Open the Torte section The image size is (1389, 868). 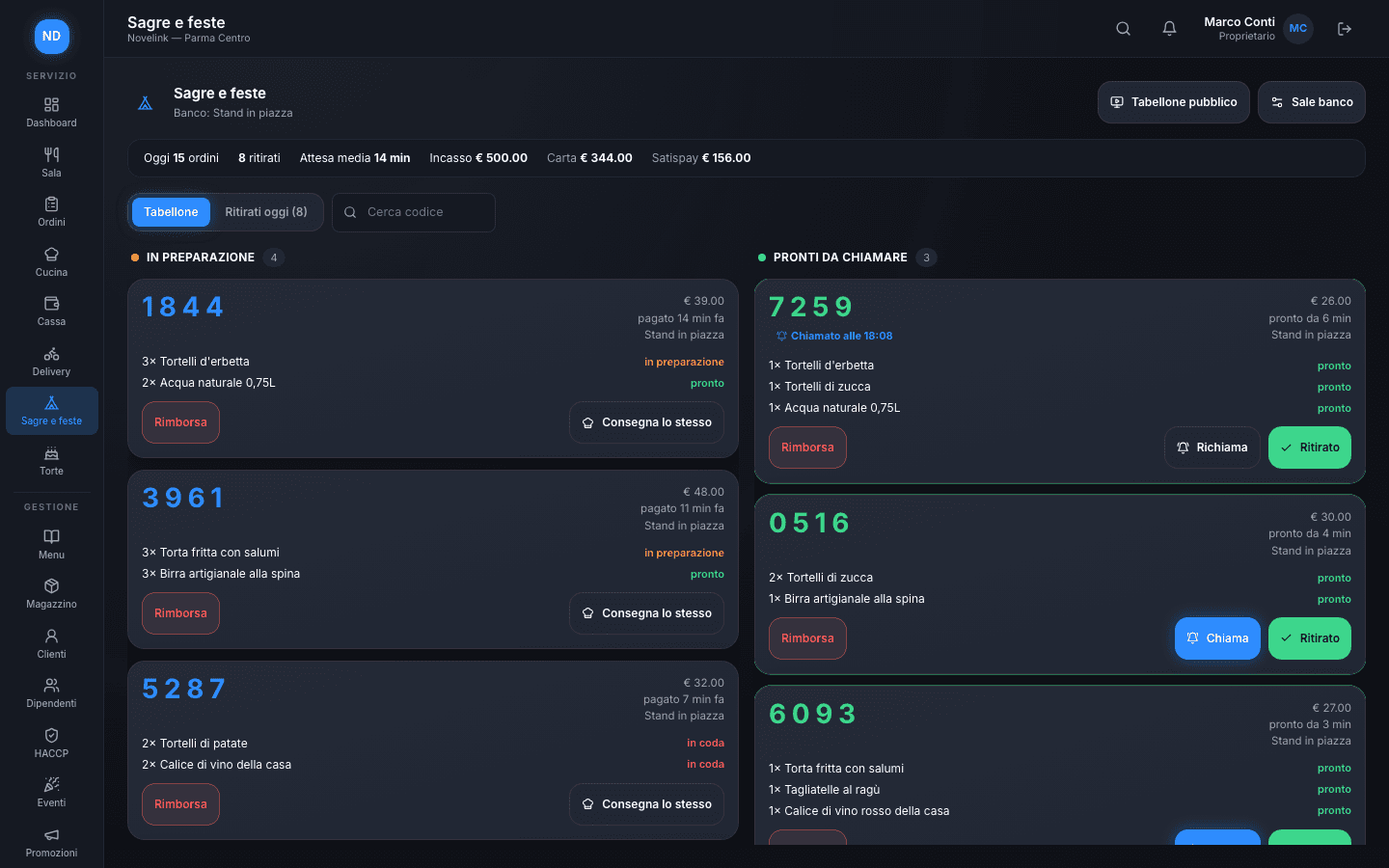coord(52,460)
